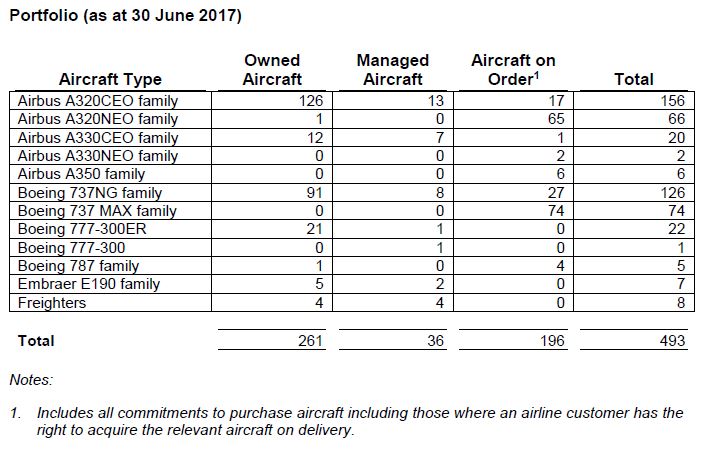
Task: Click the 'Boeing 777-300ER' row label
Action: tap(82, 229)
